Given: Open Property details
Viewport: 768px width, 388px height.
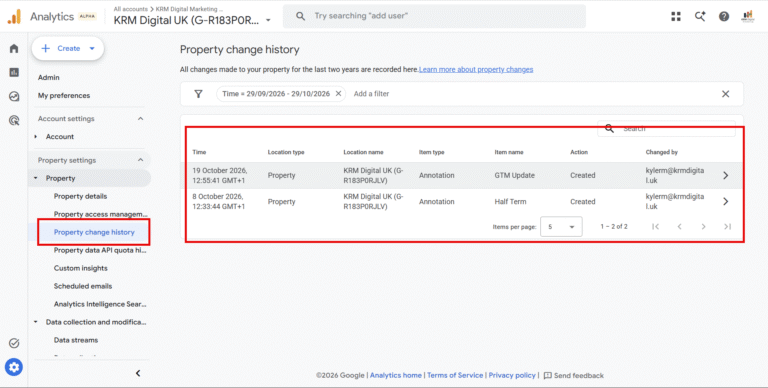Looking at the screenshot, I should [80, 196].
